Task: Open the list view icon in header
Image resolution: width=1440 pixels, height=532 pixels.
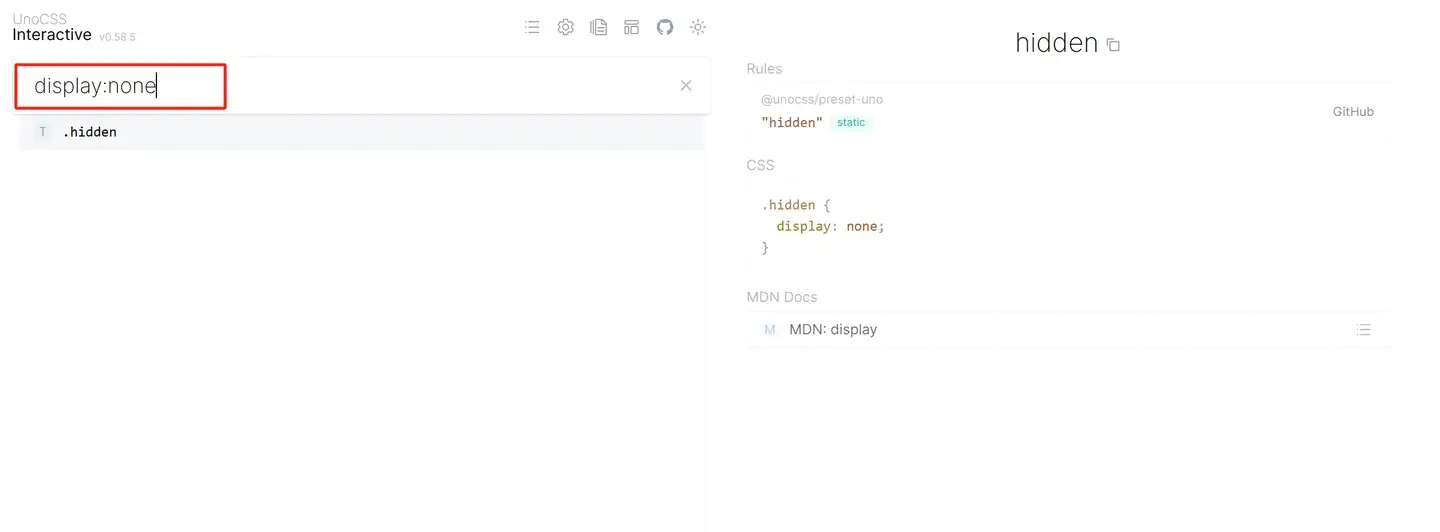Action: 532,27
